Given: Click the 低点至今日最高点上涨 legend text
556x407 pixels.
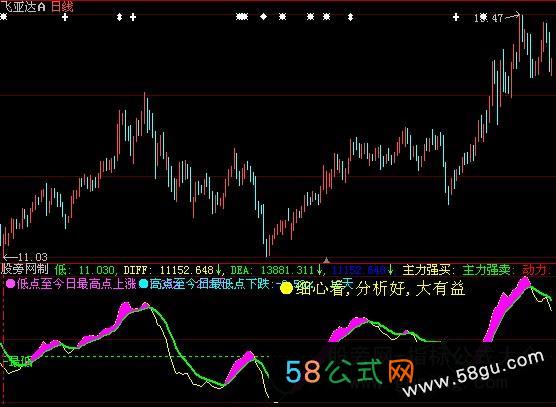Looking at the screenshot, I should tap(76, 284).
